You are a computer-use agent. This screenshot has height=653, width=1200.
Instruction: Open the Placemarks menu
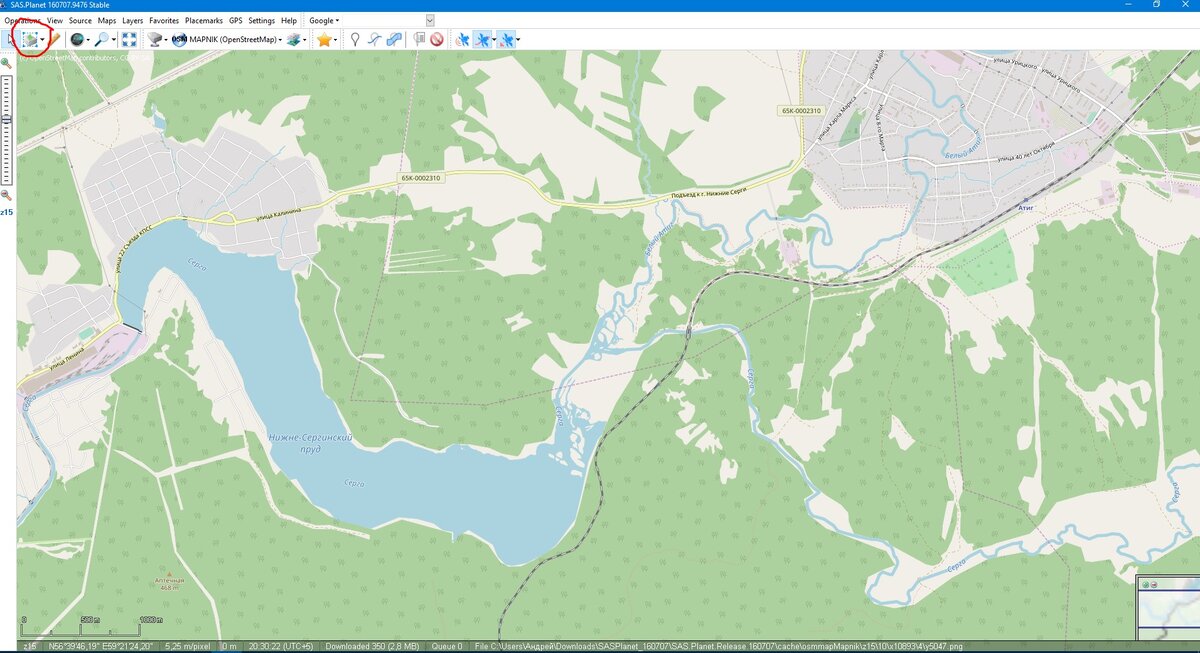click(x=204, y=20)
